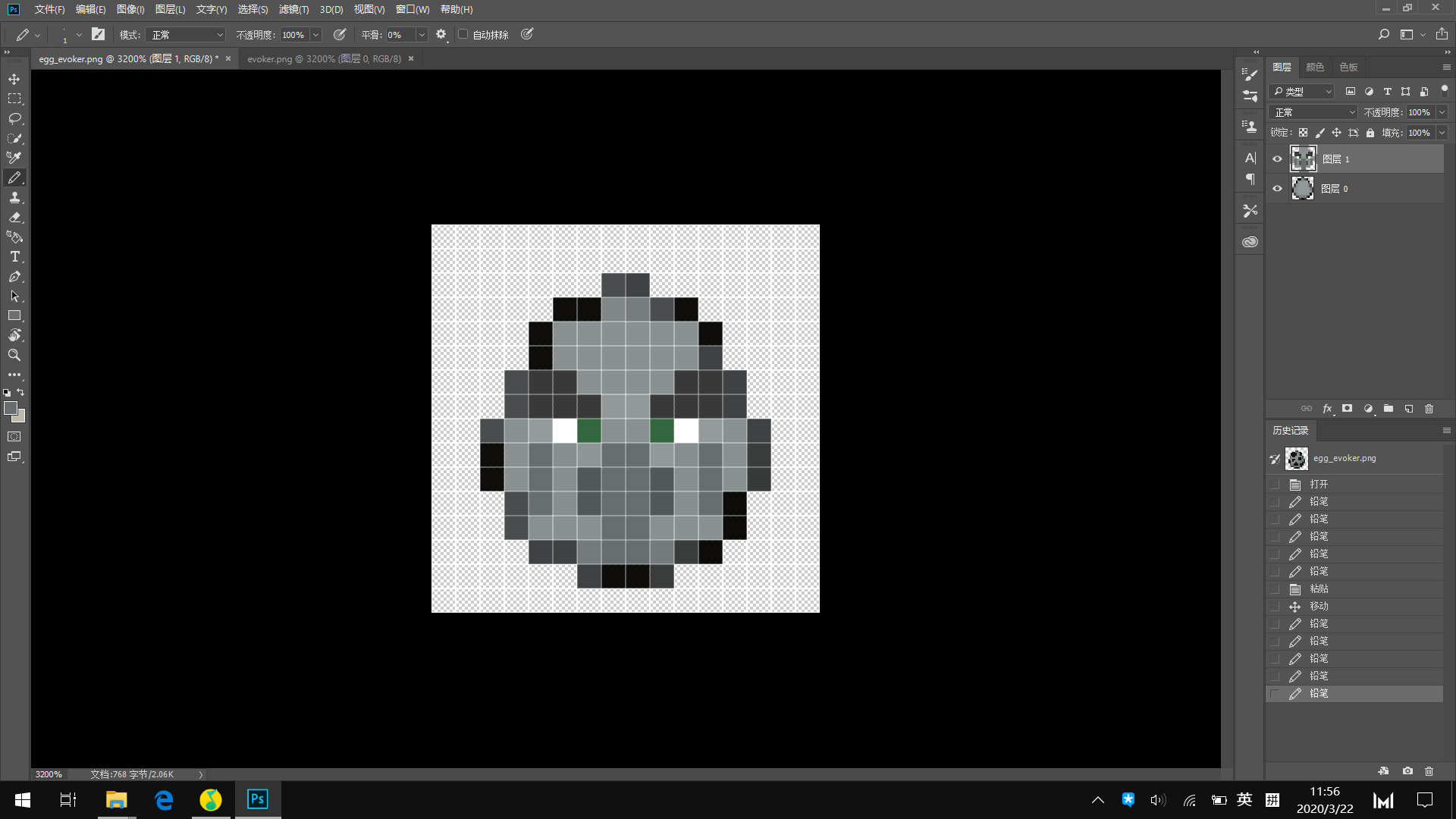
Task: Select the Type tool
Action: coord(14,256)
